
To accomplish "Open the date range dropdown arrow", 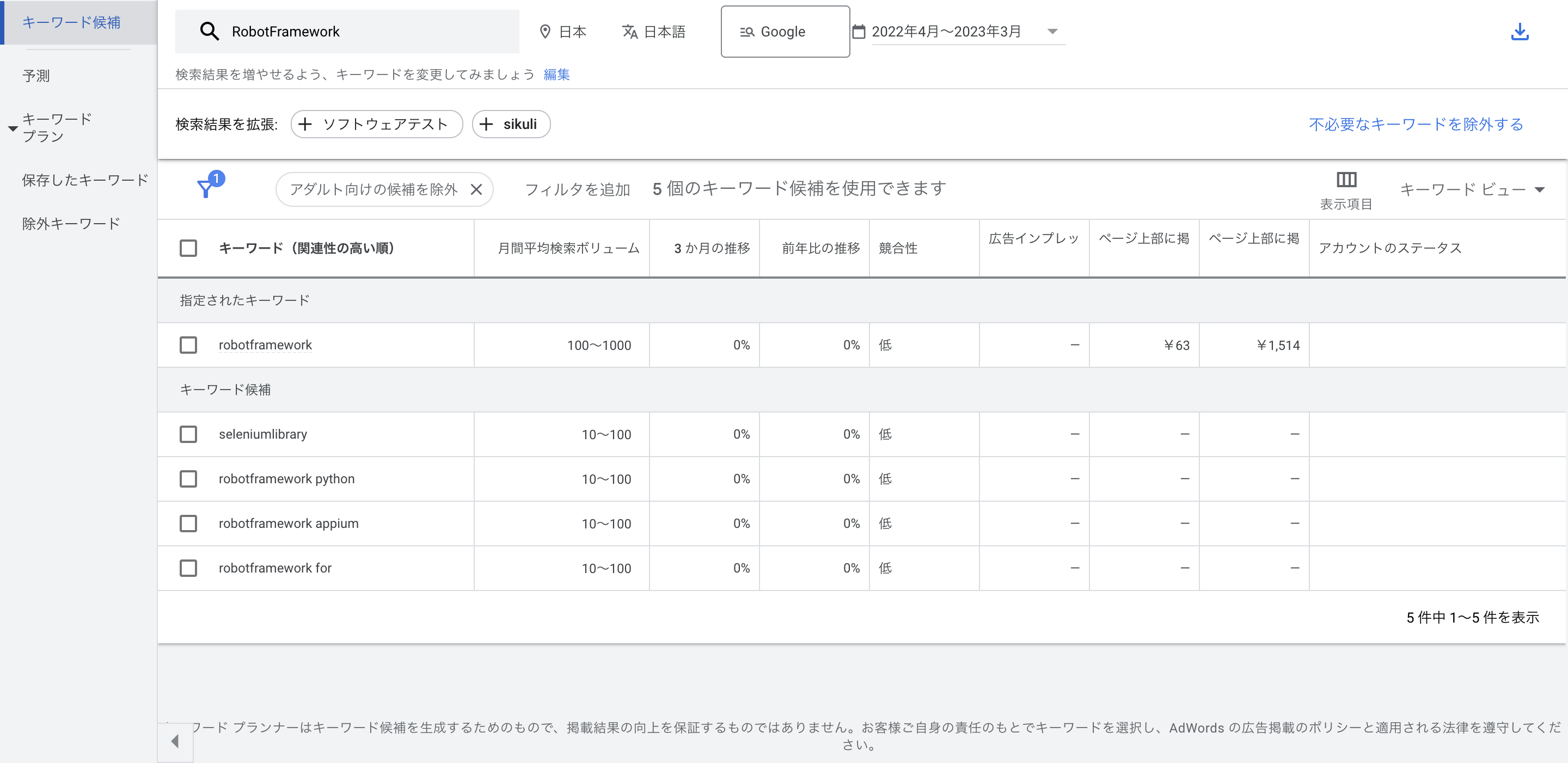I will tap(1052, 31).
